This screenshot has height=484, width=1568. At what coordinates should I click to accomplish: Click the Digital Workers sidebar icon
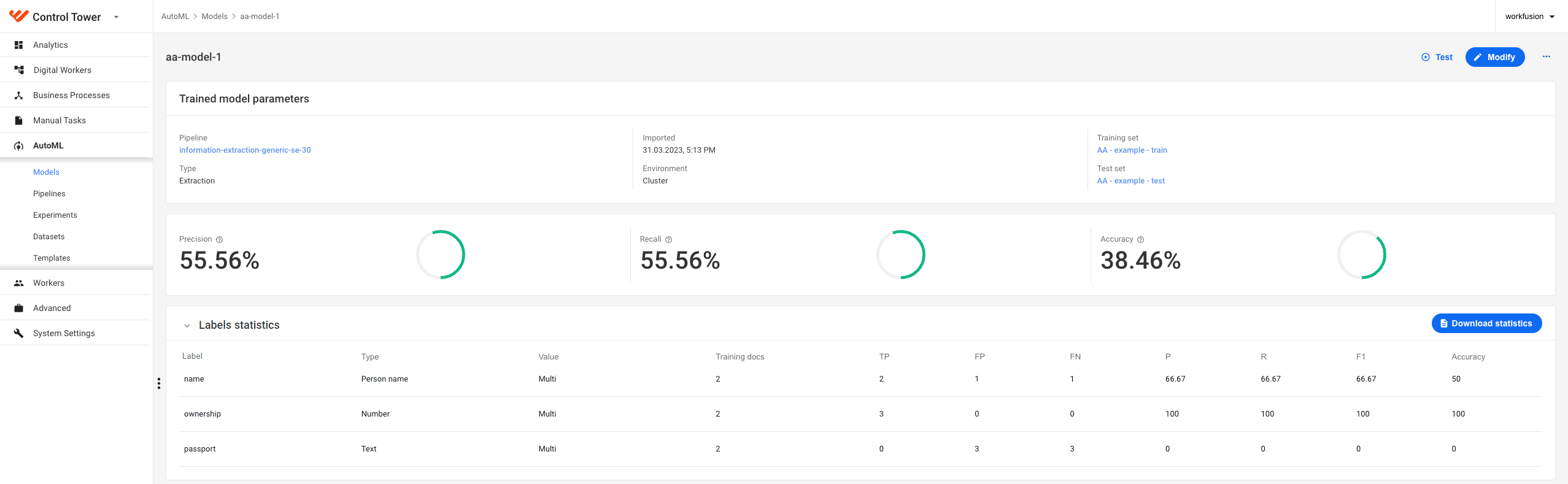coord(19,70)
